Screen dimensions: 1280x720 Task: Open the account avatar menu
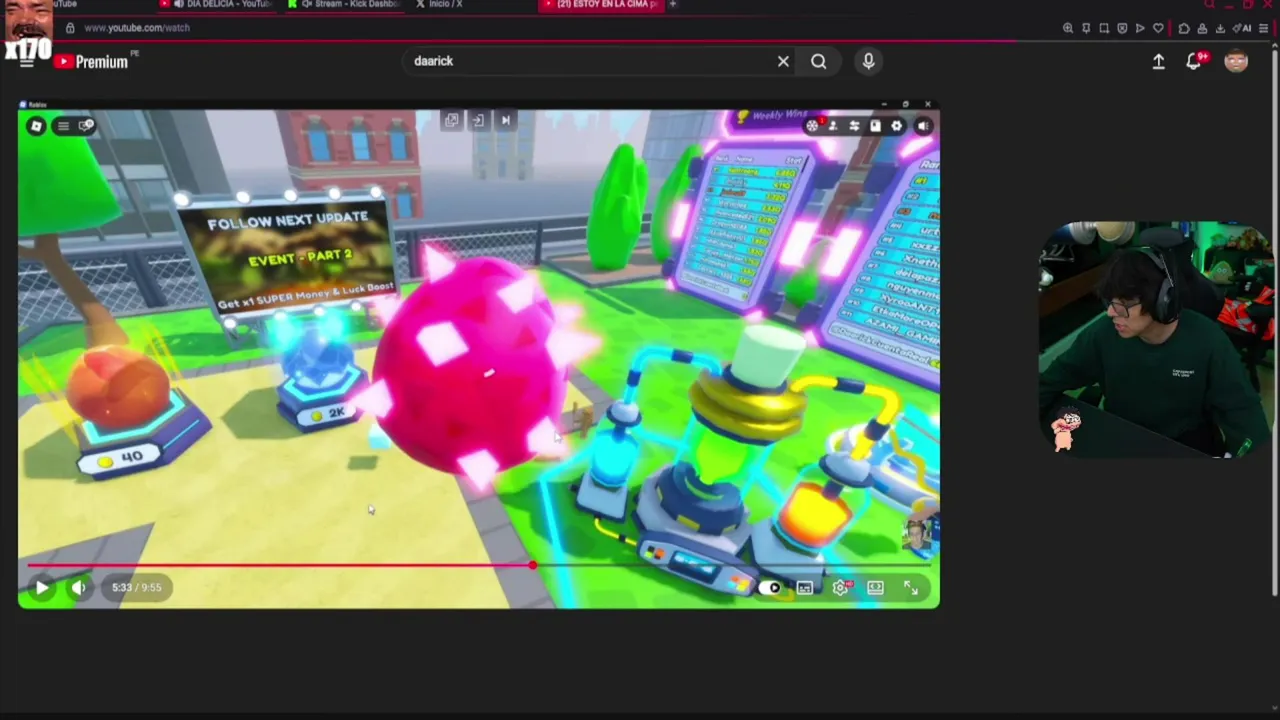click(1236, 61)
